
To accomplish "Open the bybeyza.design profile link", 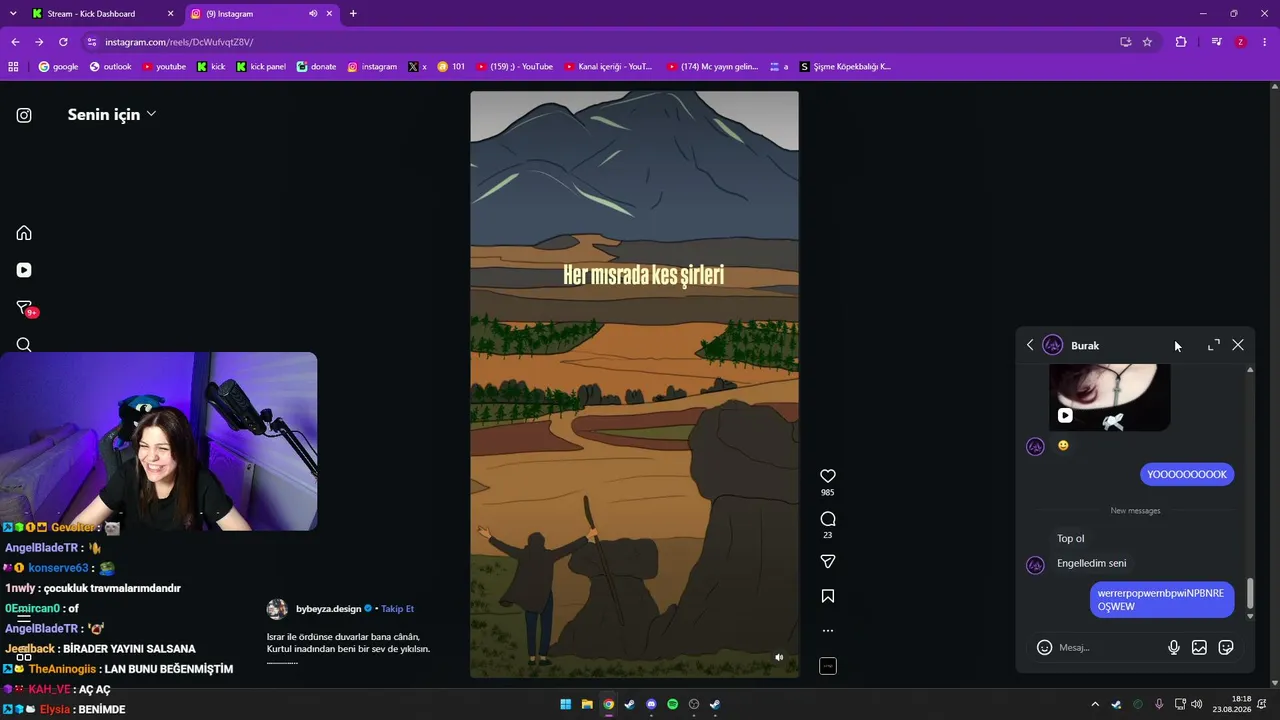I will pyautogui.click(x=328, y=608).
